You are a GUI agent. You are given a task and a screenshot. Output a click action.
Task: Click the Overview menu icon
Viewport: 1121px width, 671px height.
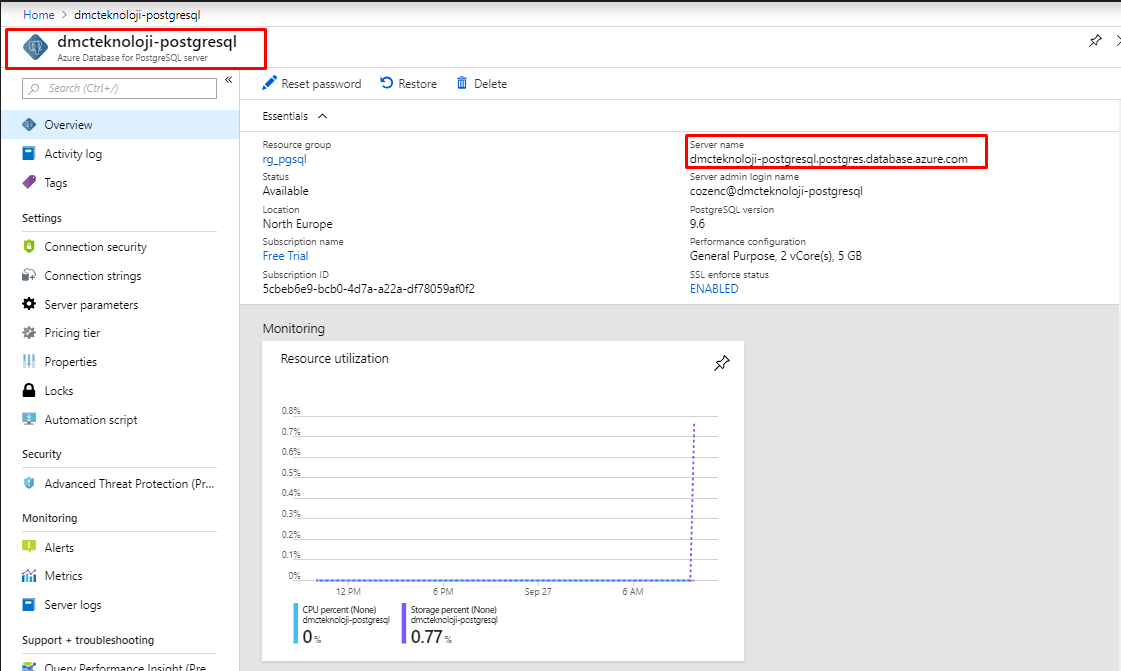[x=29, y=124]
